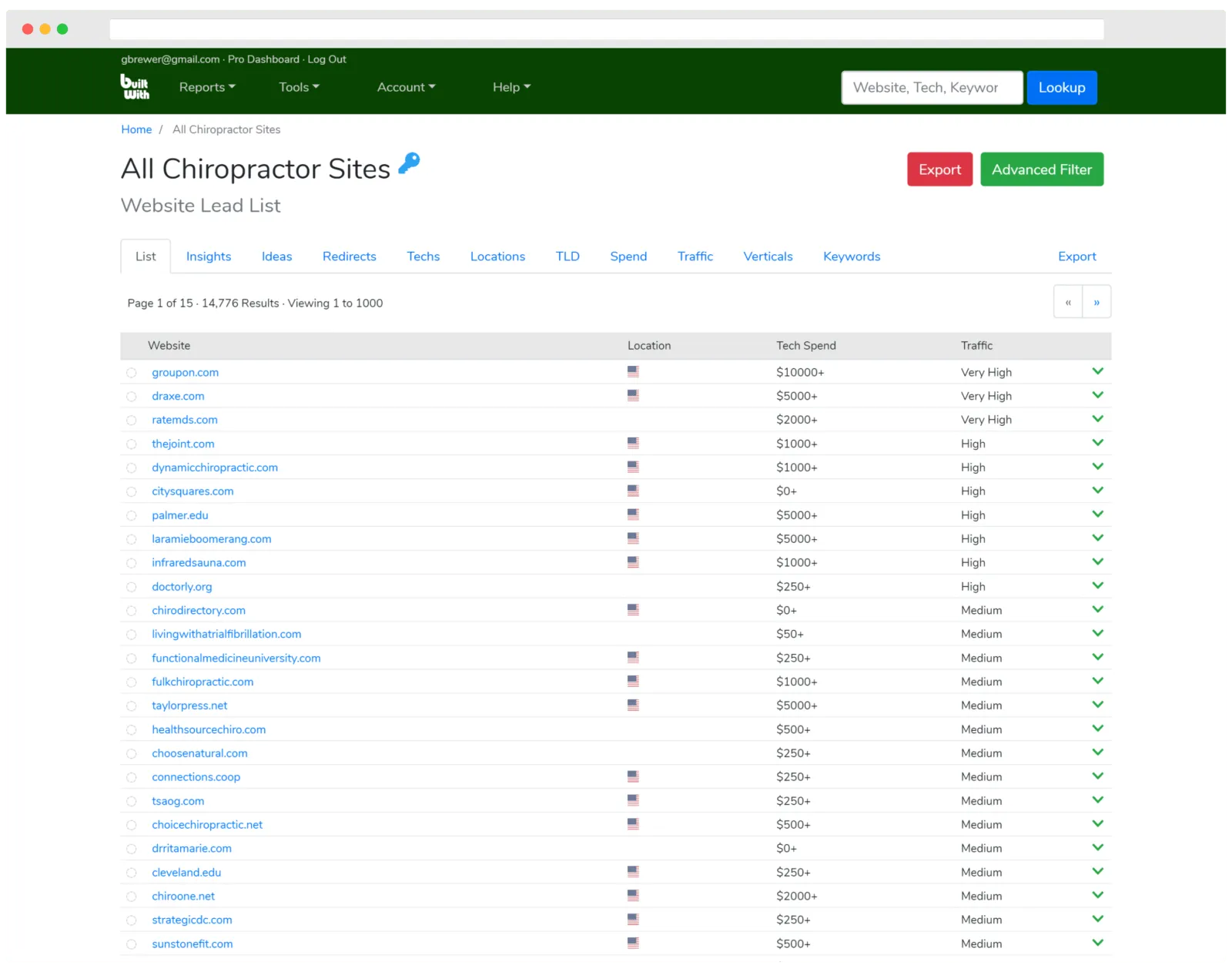The width and height of the screenshot is (1232, 972).
Task: Click the red Export button
Action: pos(939,169)
